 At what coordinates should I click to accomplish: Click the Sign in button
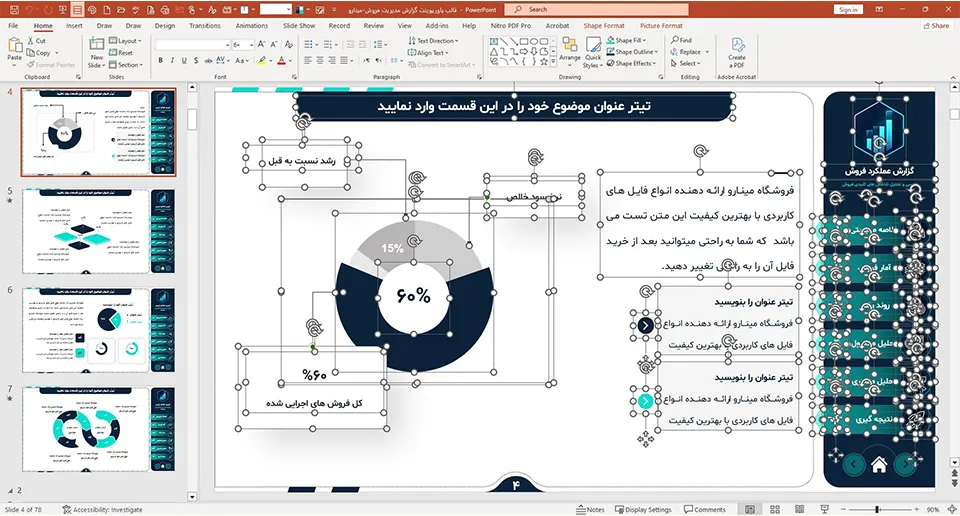848,10
